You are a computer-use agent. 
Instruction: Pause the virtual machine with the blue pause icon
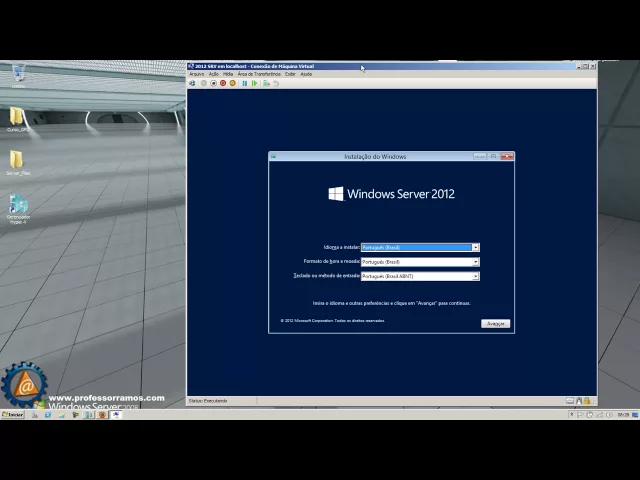pos(244,83)
